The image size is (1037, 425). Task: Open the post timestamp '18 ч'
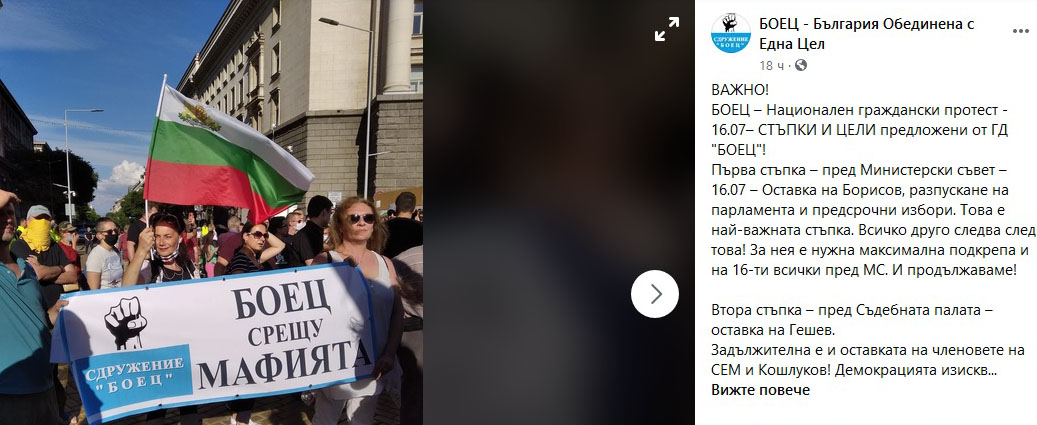774,65
